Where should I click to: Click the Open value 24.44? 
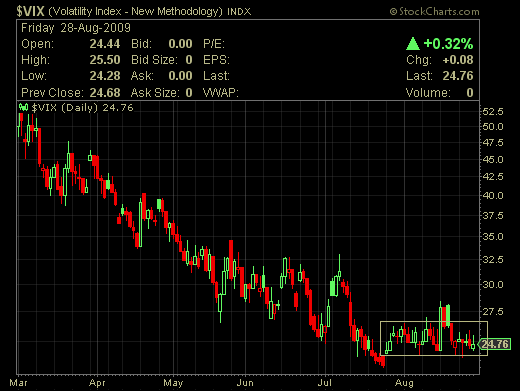click(105, 44)
